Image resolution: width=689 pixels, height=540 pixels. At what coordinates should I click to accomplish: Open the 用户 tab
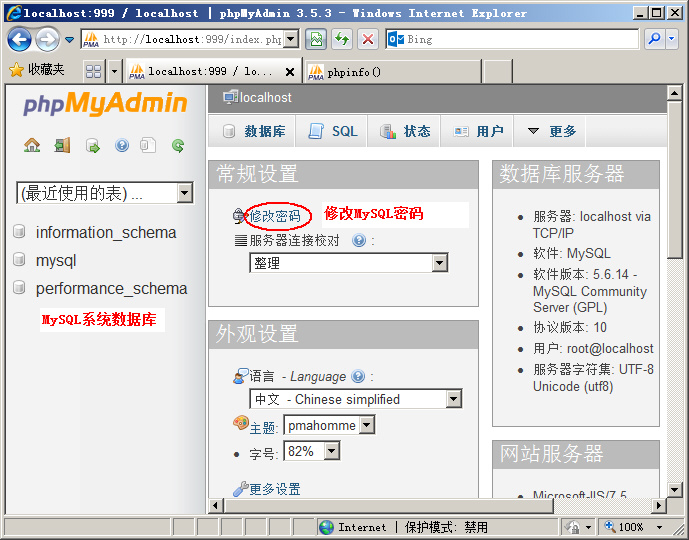pyautogui.click(x=478, y=131)
